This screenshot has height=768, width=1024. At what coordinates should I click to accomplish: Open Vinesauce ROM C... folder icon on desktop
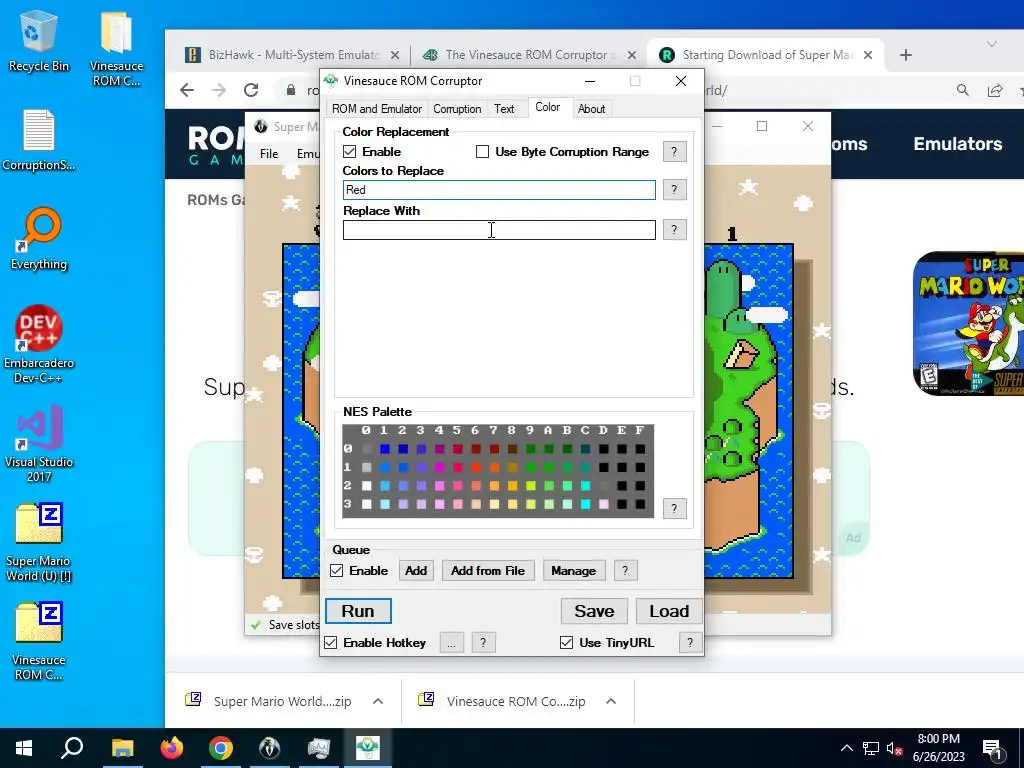[116, 49]
